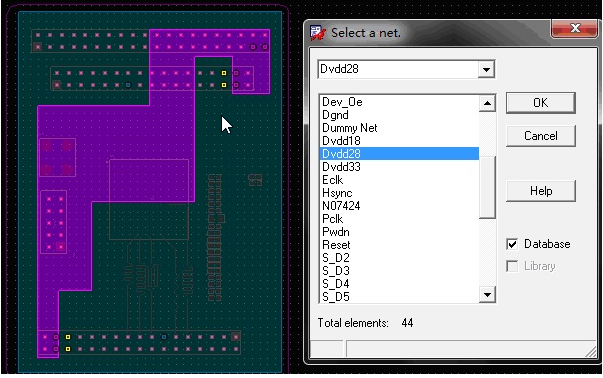Click the net list scroll up arrow
The height and width of the screenshot is (378, 603).
pos(487,103)
